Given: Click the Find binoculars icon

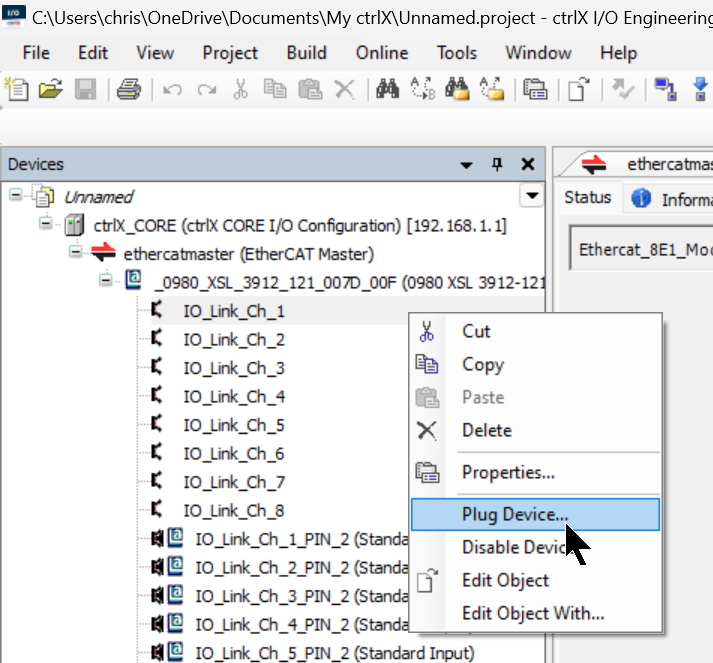Looking at the screenshot, I should click(x=387, y=89).
